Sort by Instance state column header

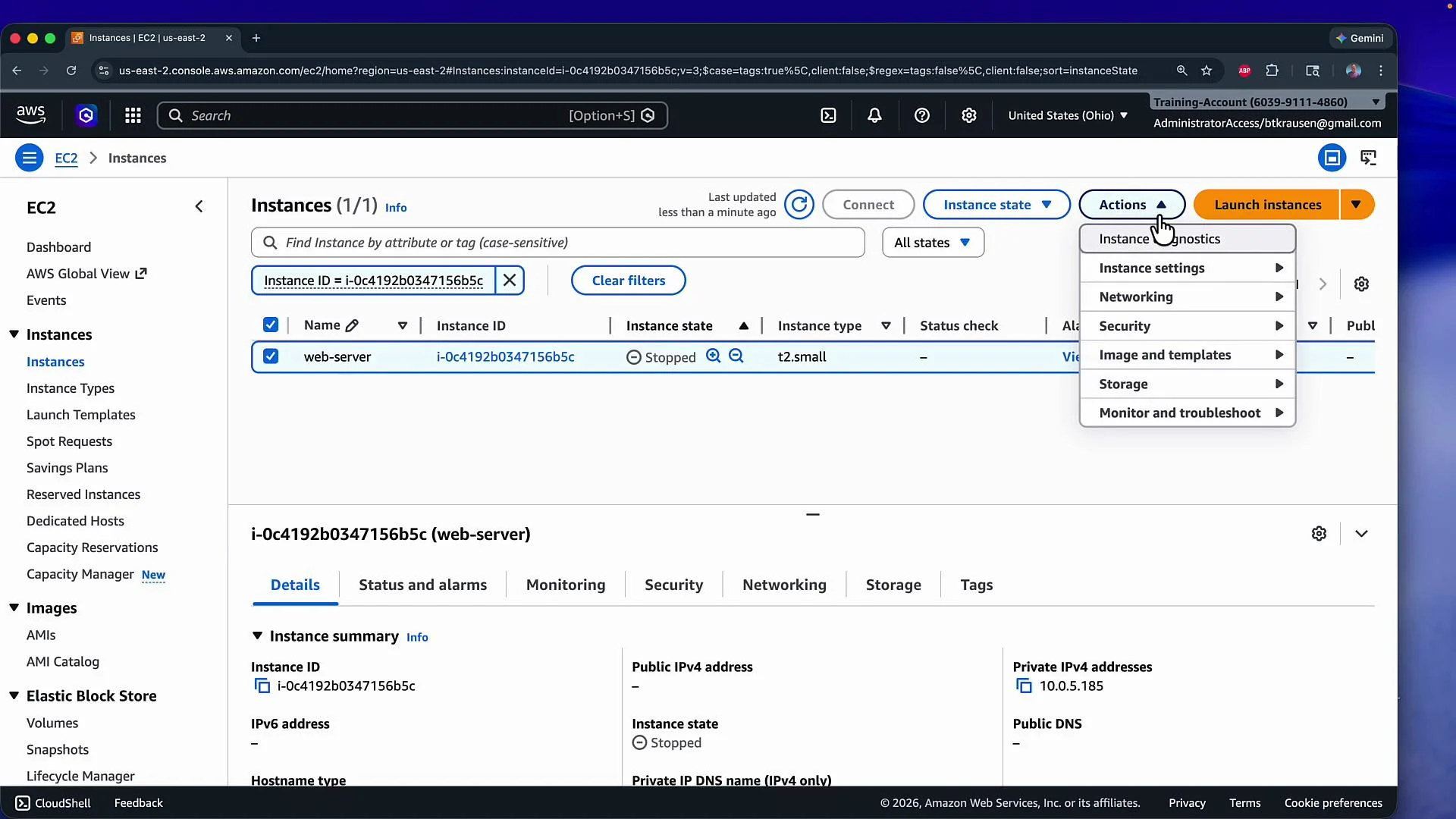[669, 326]
